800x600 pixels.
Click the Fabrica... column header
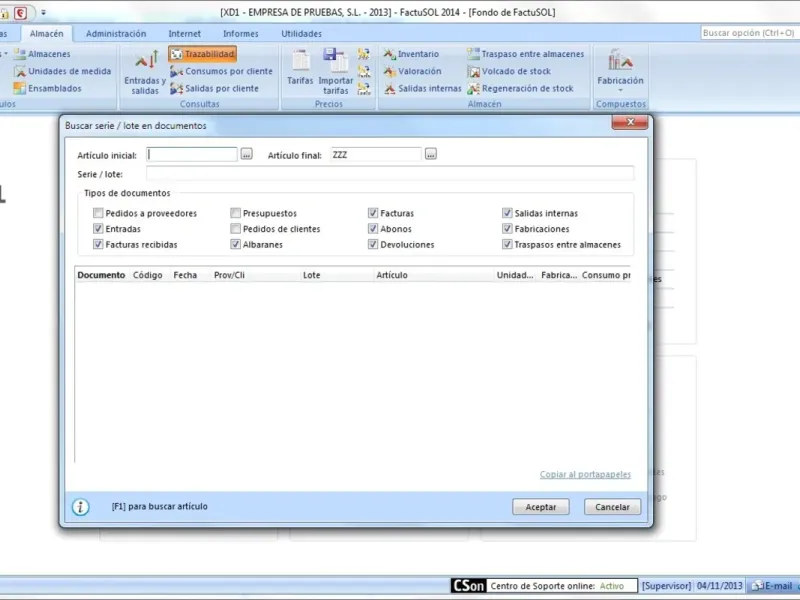[x=559, y=275]
